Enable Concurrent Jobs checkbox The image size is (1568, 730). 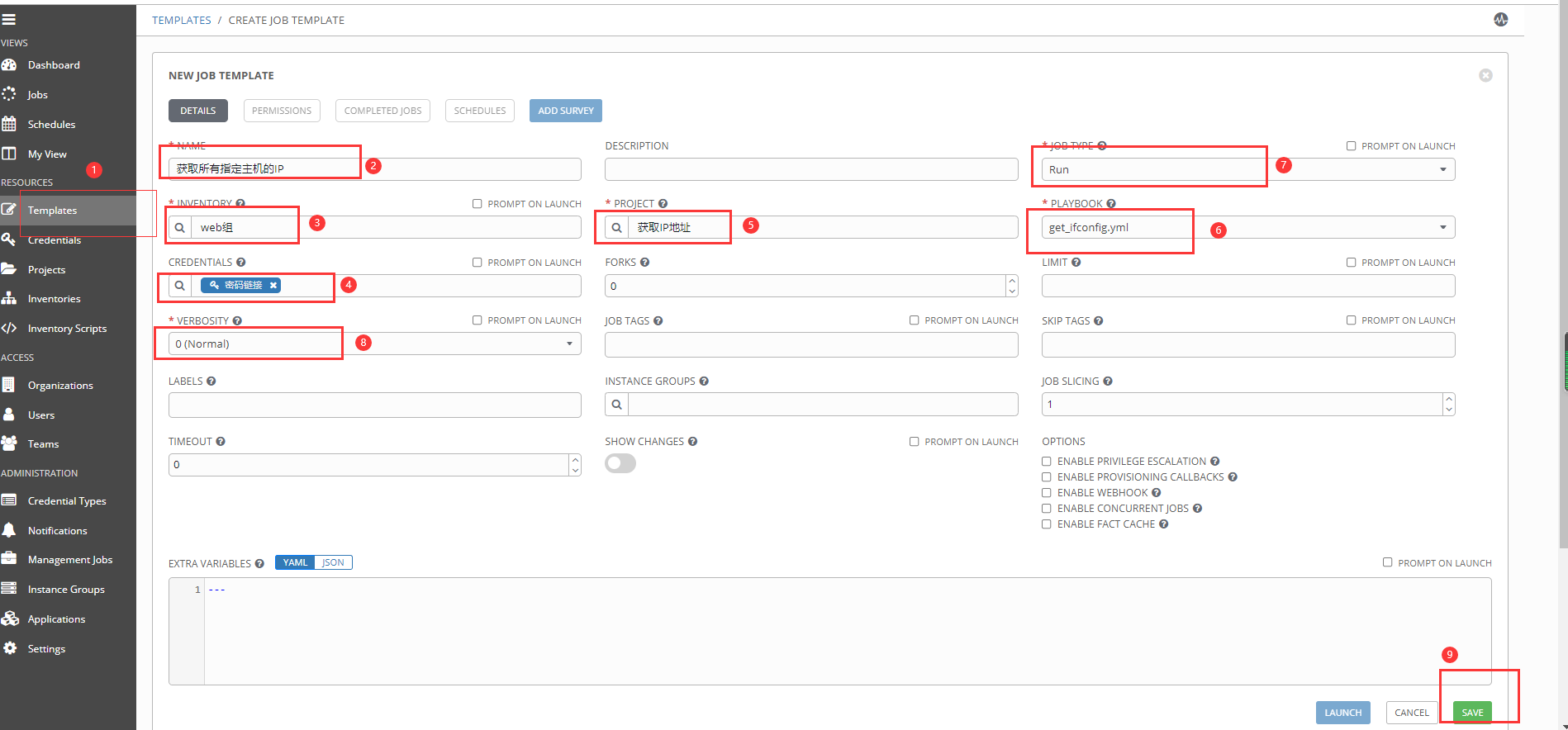coord(1047,509)
